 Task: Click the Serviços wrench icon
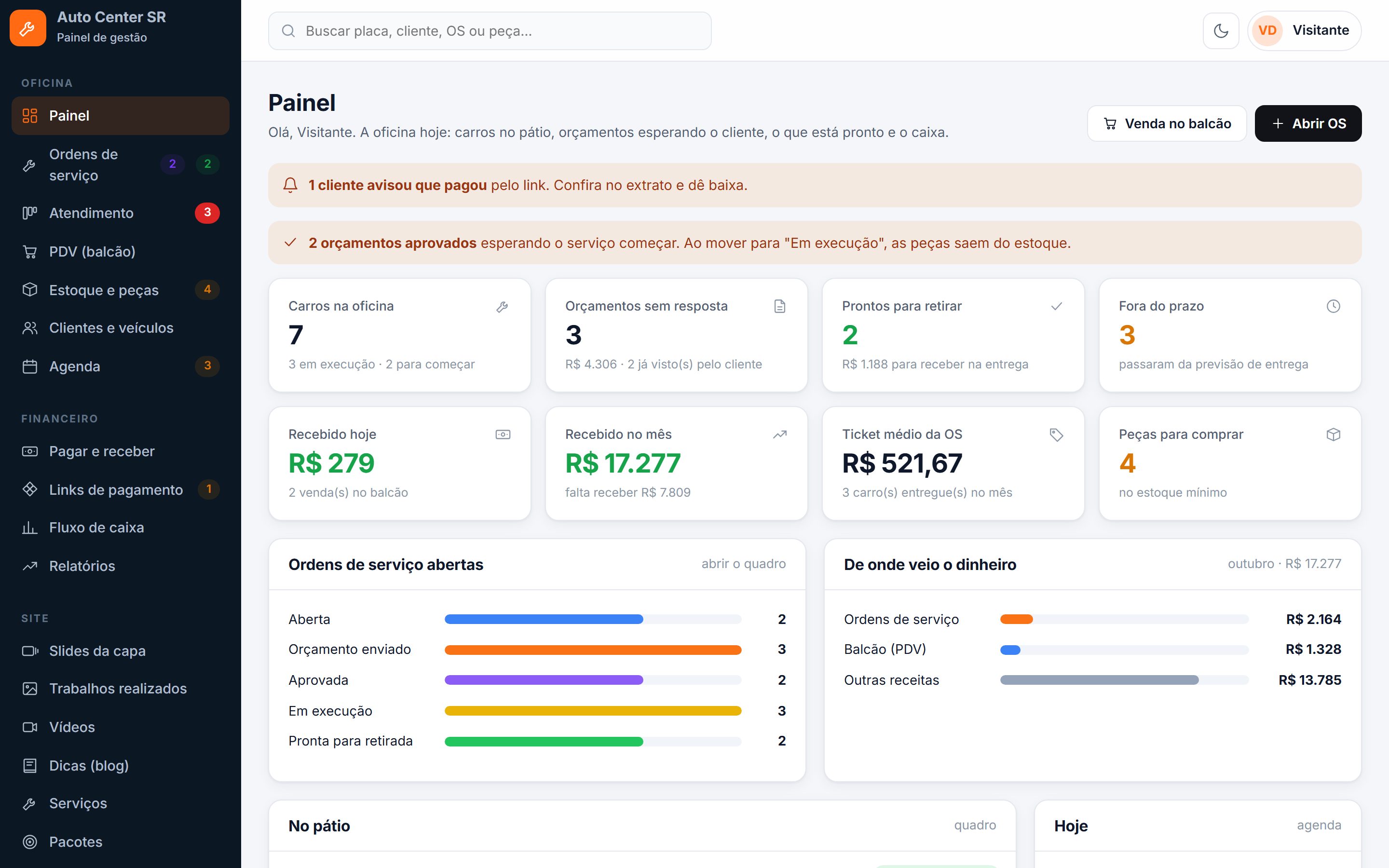(x=29, y=804)
